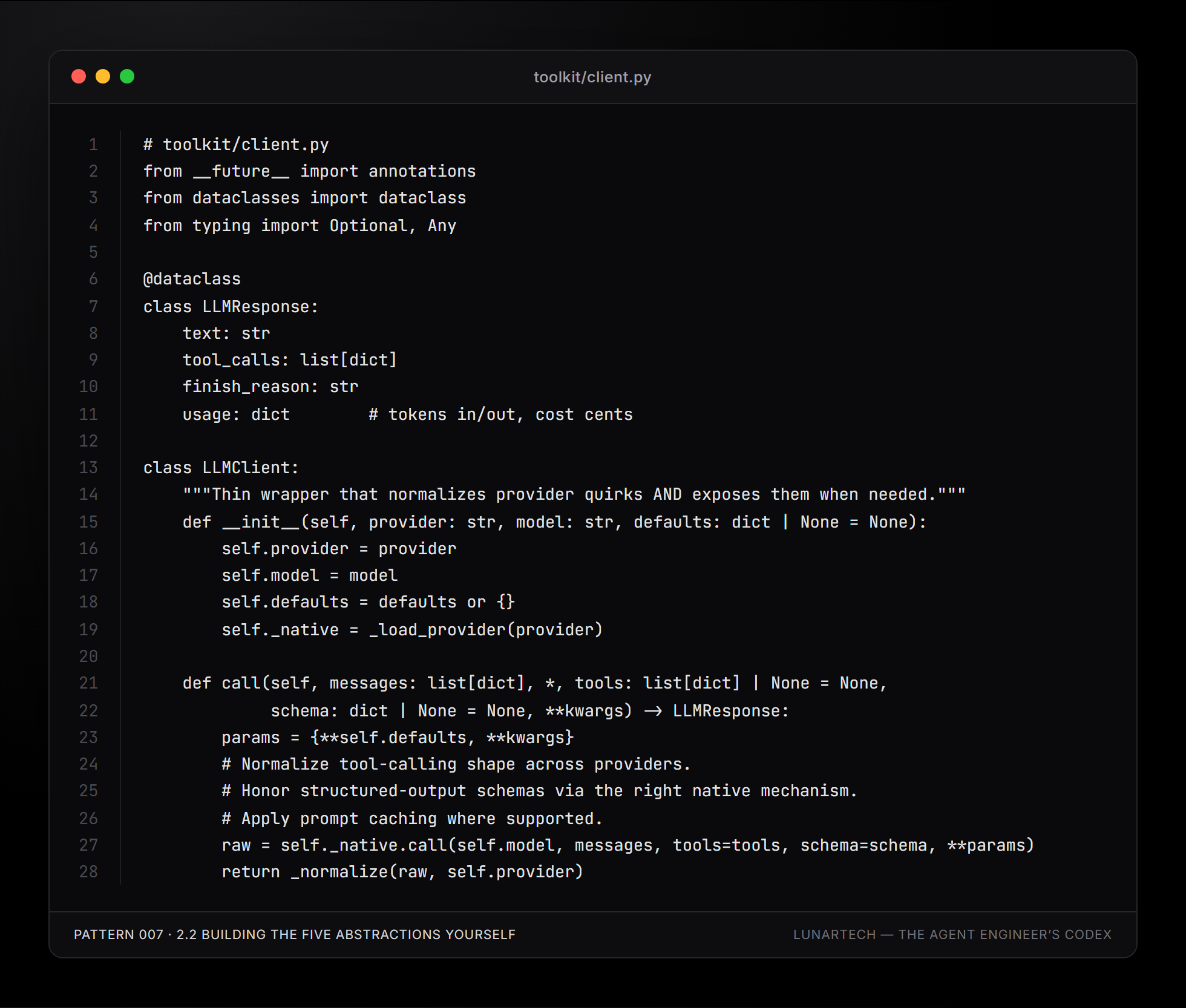The image size is (1186, 1008).
Task: Click comment 'Normalize tool-calling shape across providers'
Action: coord(456,764)
